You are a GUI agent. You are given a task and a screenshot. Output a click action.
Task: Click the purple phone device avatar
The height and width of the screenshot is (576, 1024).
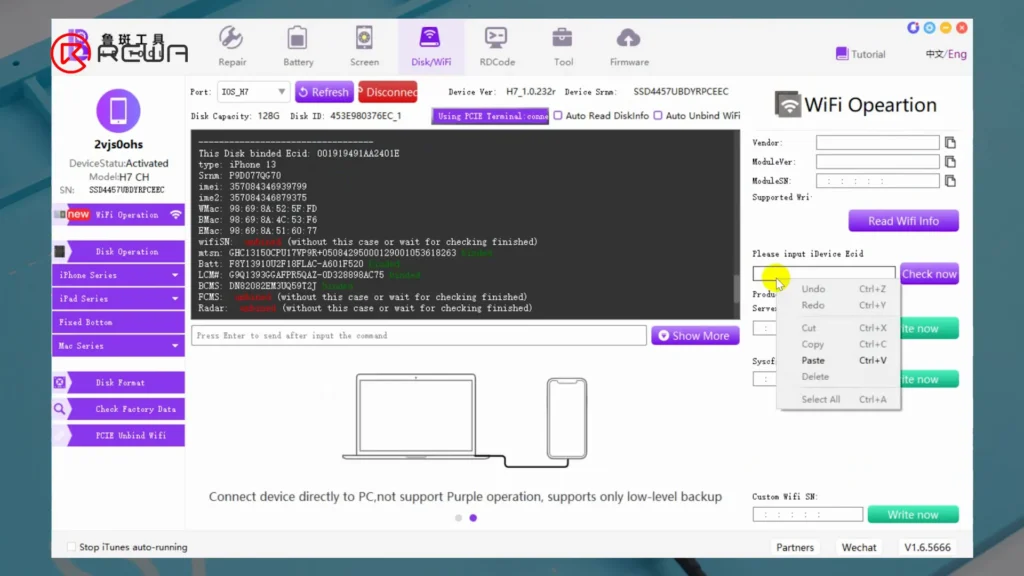coord(118,110)
